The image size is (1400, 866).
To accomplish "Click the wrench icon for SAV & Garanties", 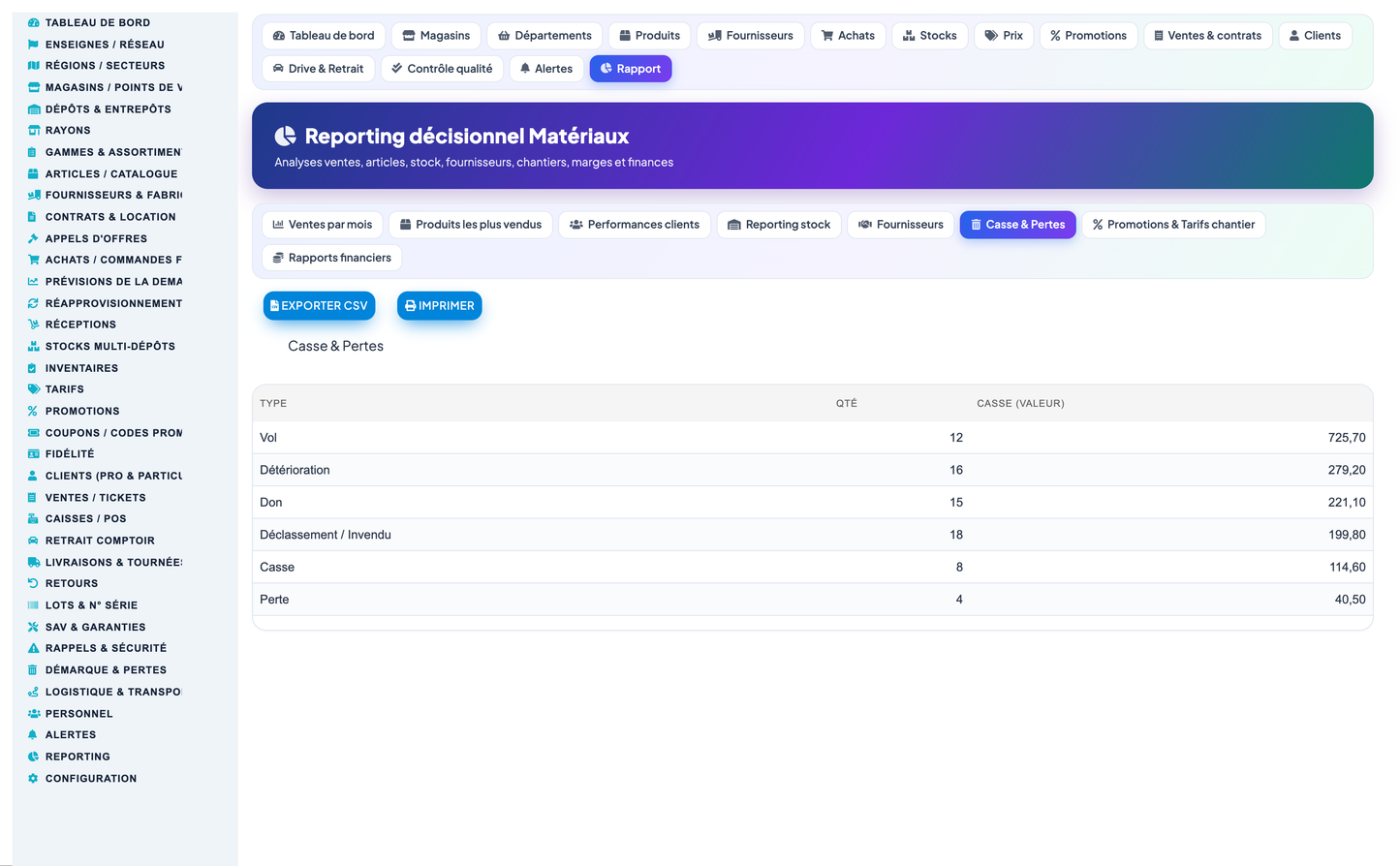I will pyautogui.click(x=33, y=627).
